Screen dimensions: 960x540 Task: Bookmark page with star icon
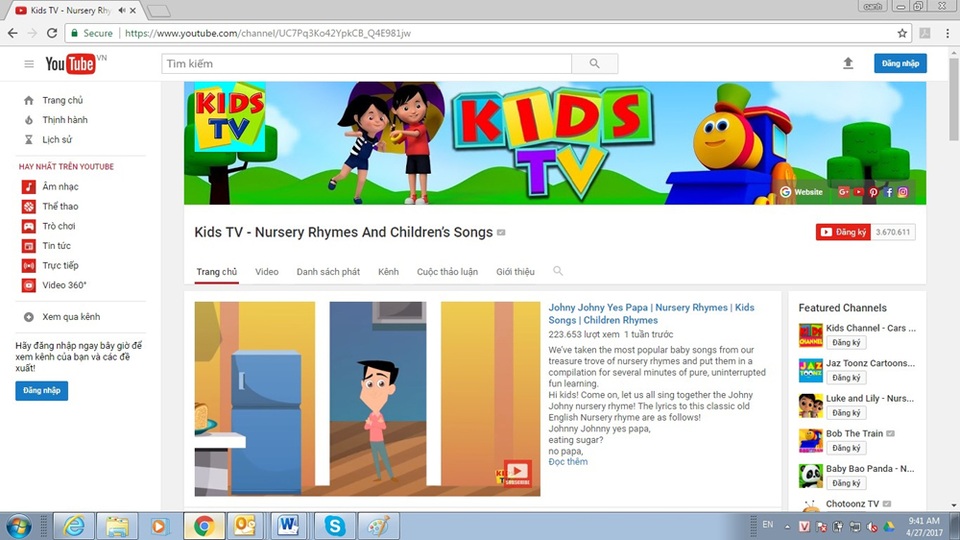click(902, 33)
